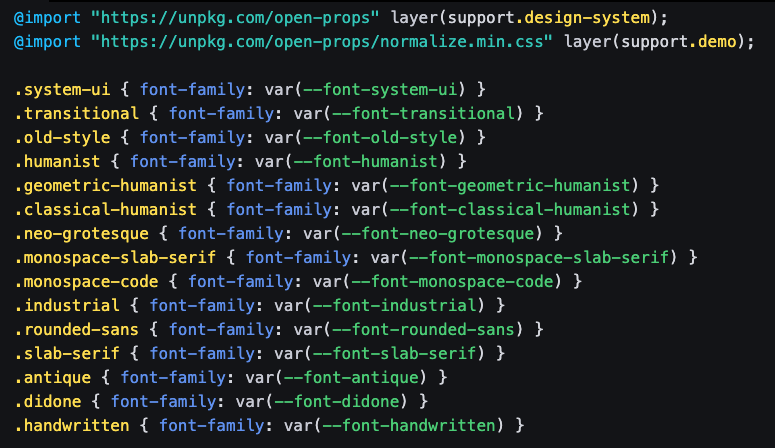775x448 pixels.
Task: Click the .slab-serif selector
Action: tap(67, 354)
